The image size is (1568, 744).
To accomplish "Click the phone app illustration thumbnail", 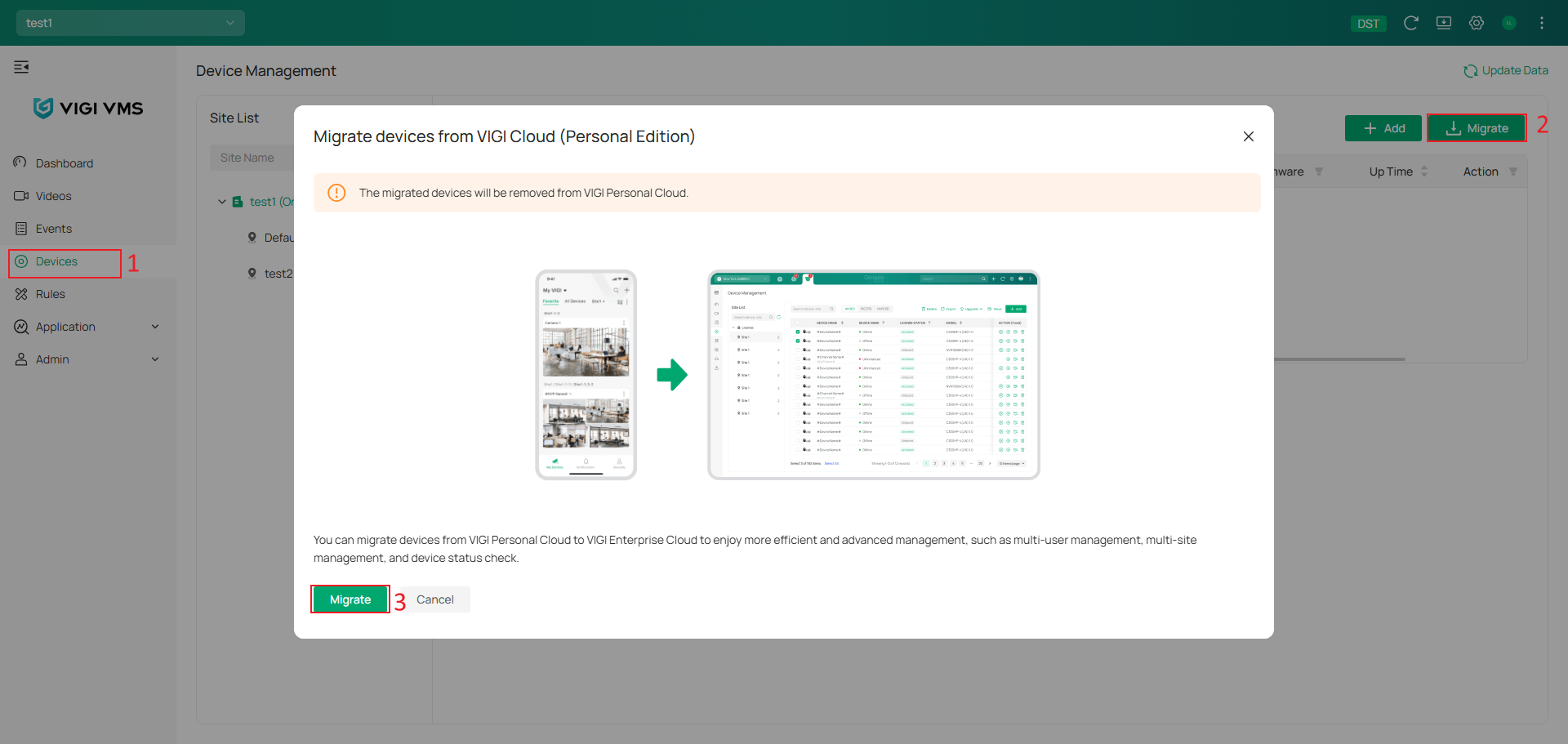I will tap(586, 375).
